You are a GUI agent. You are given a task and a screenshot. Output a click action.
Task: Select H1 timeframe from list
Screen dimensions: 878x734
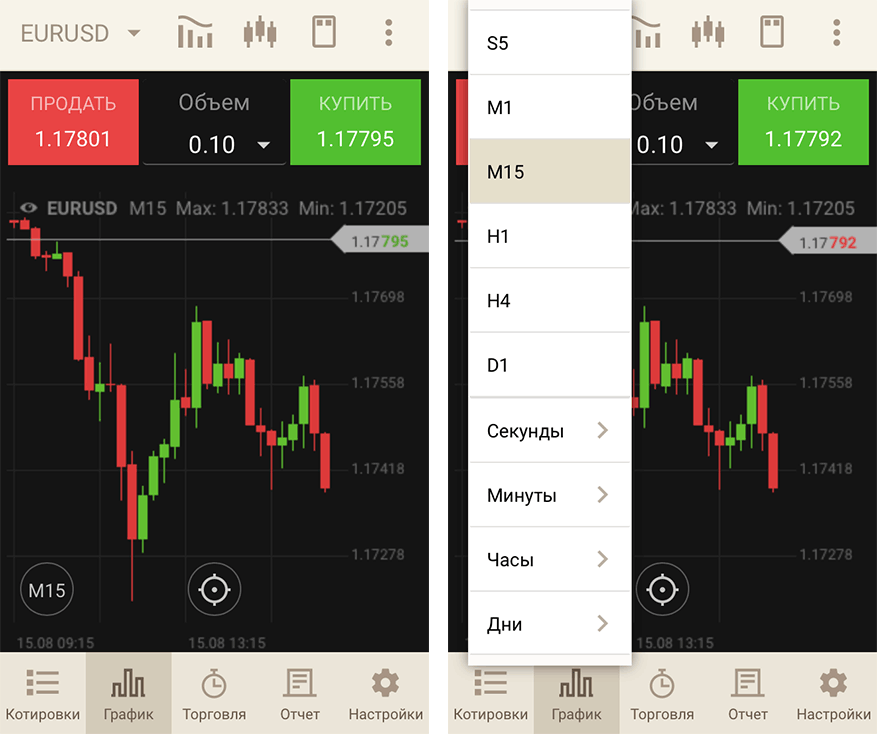(549, 237)
